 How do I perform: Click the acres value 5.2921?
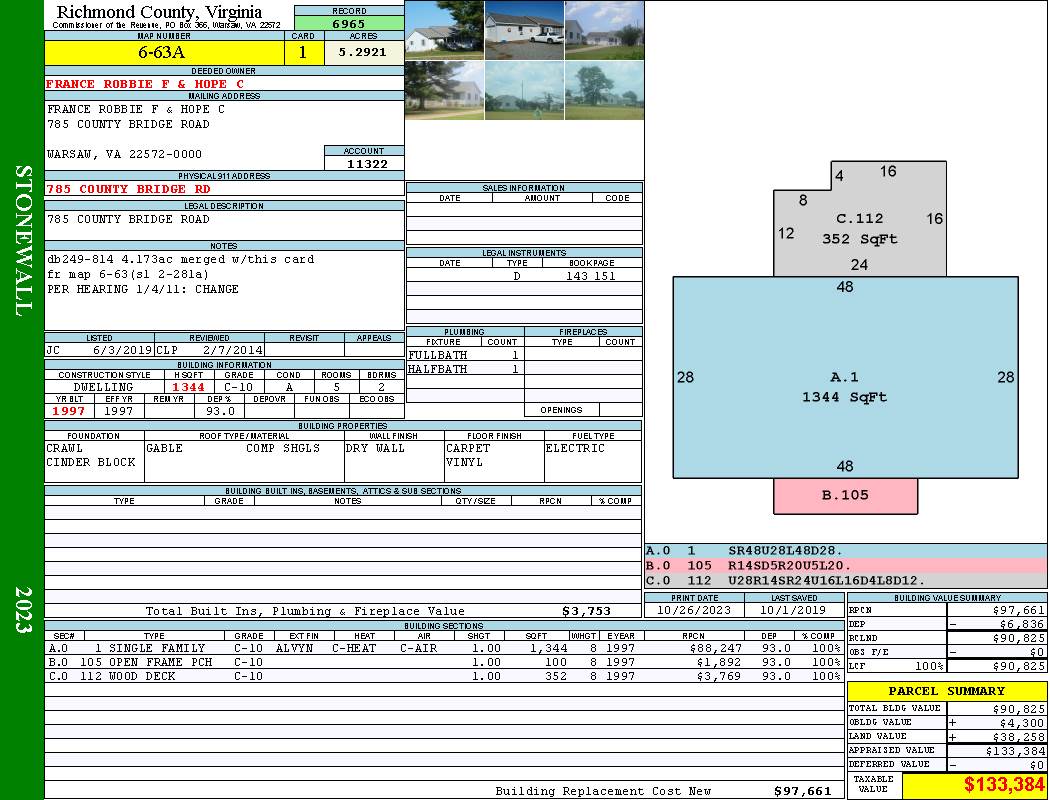[x=364, y=53]
